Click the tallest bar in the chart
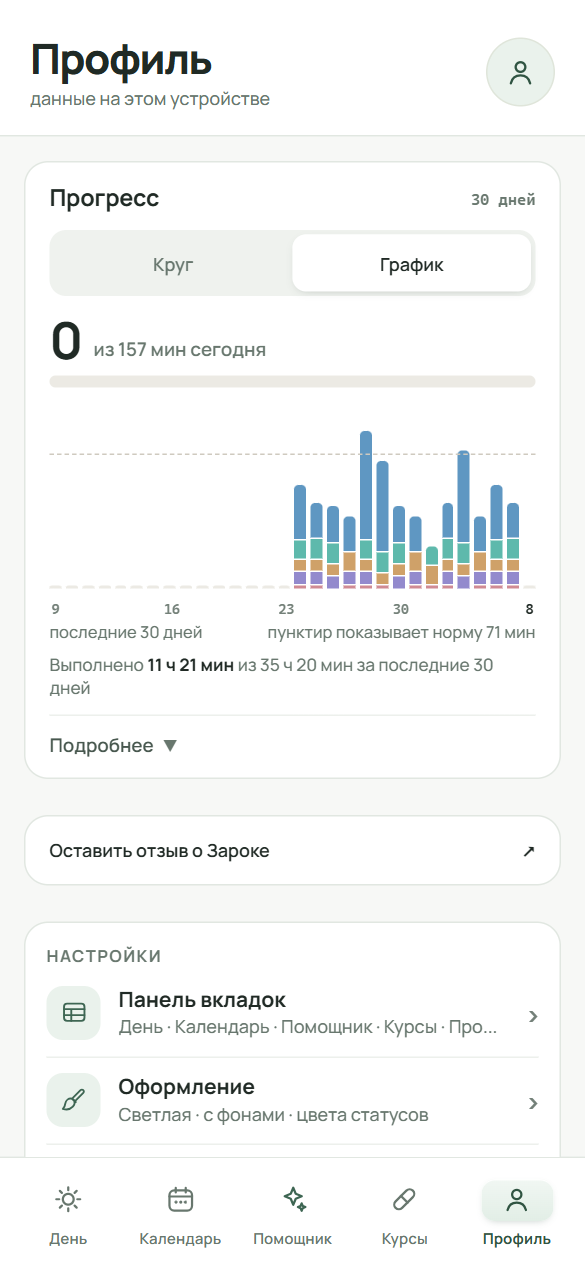Image resolution: width=585 pixels, height=1266 pixels. [366, 509]
